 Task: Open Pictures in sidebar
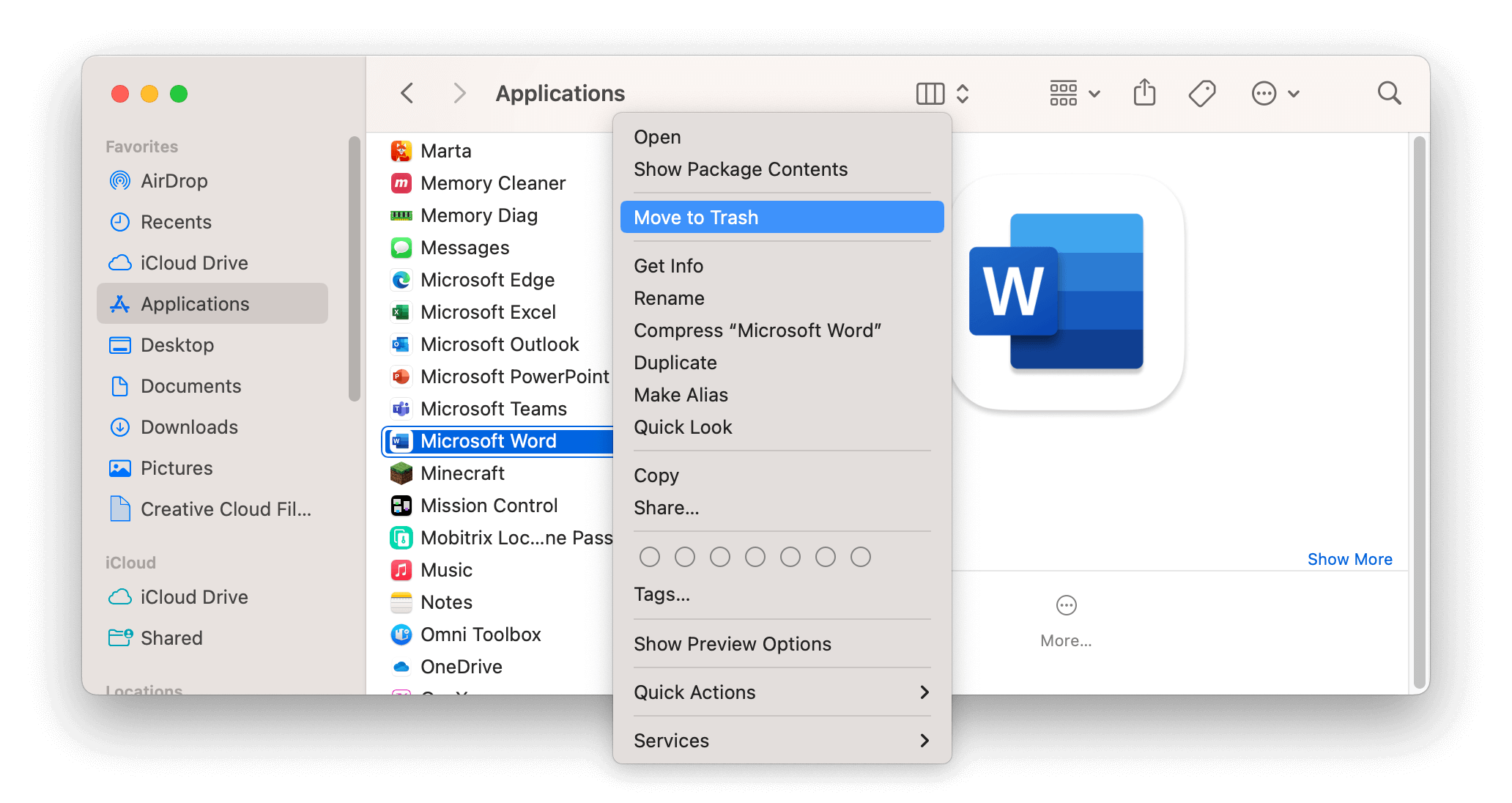click(212, 468)
